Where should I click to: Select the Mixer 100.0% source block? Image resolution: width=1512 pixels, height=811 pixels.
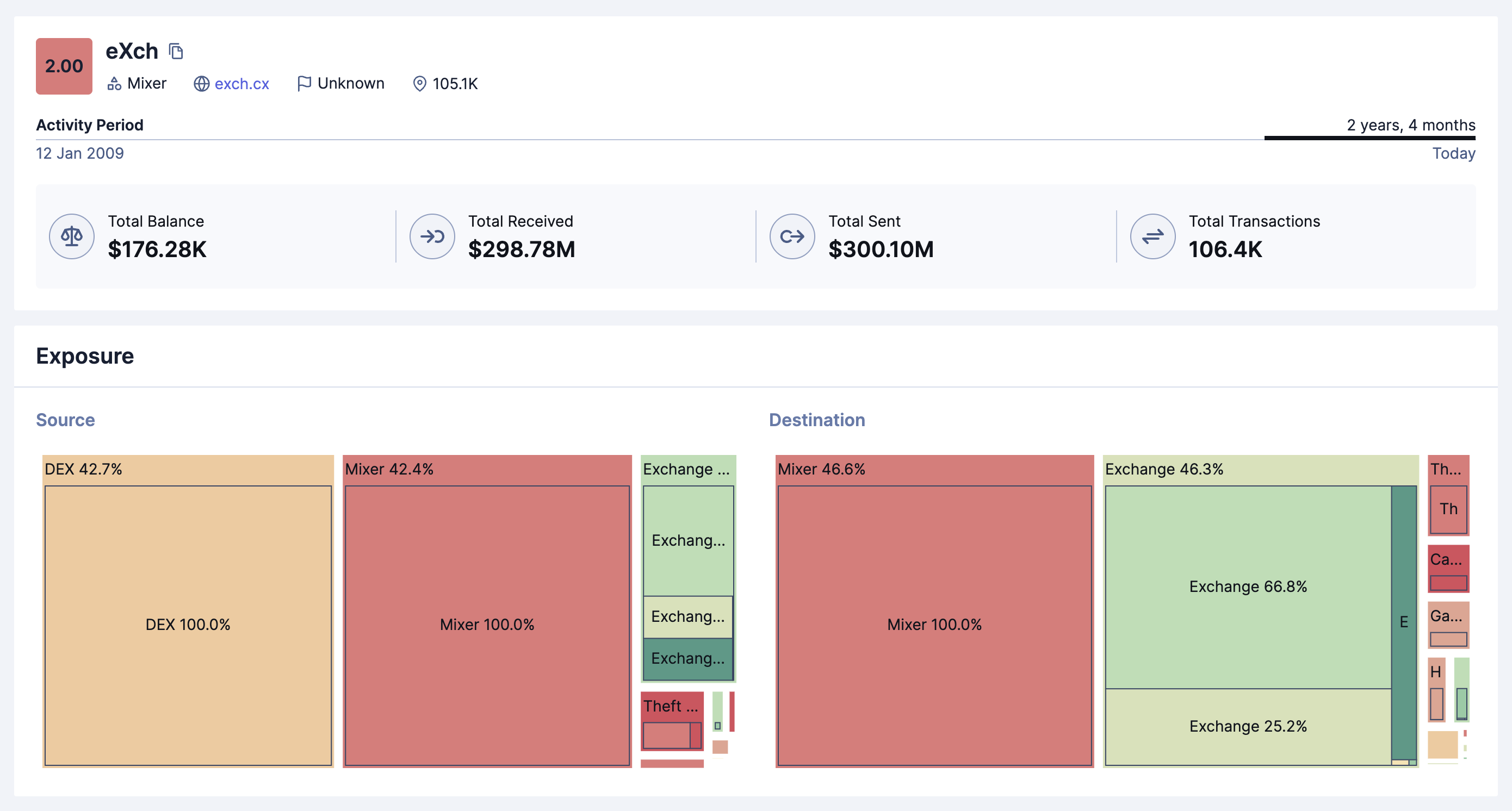coord(487,625)
